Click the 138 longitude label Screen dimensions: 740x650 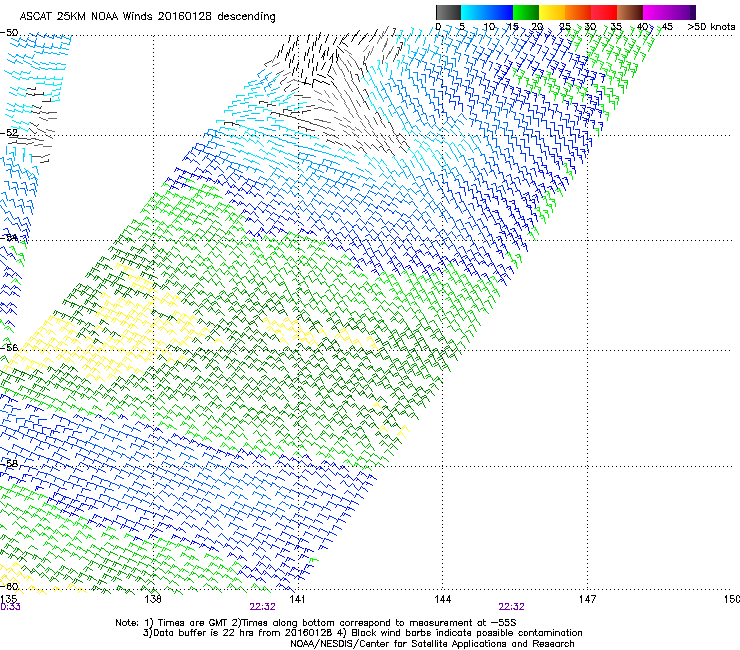click(153, 599)
